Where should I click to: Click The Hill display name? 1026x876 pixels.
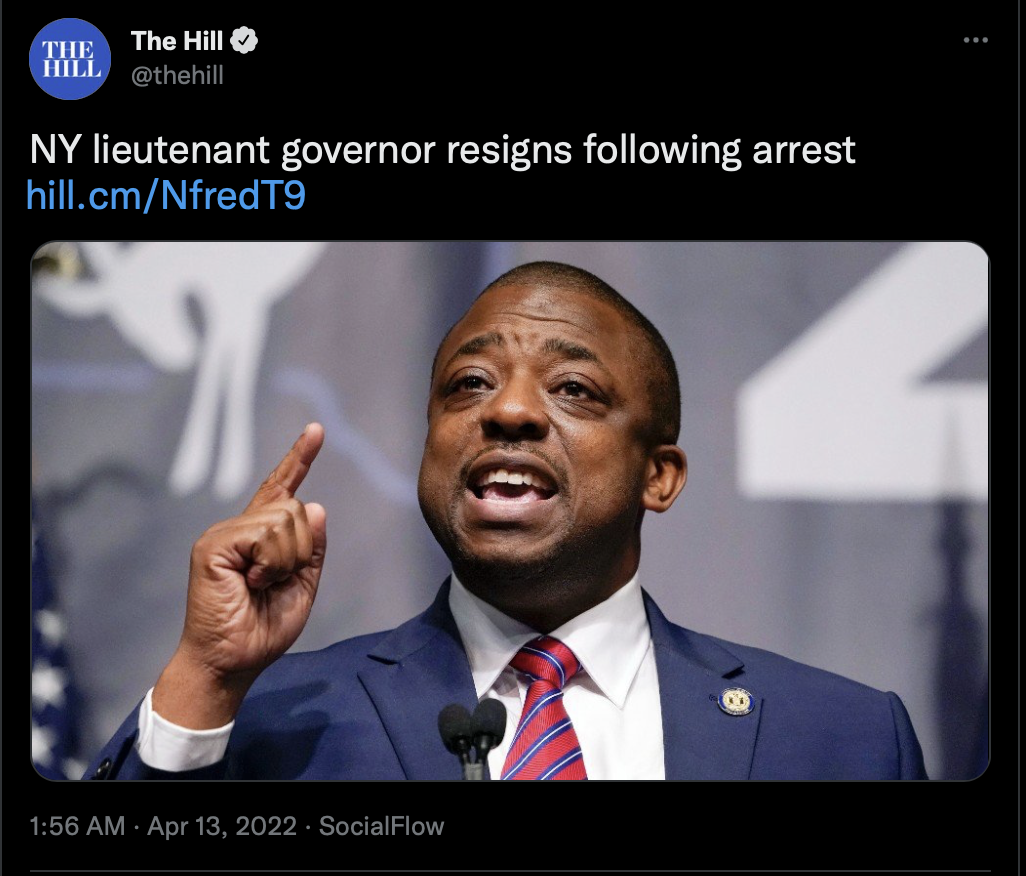pyautogui.click(x=177, y=41)
